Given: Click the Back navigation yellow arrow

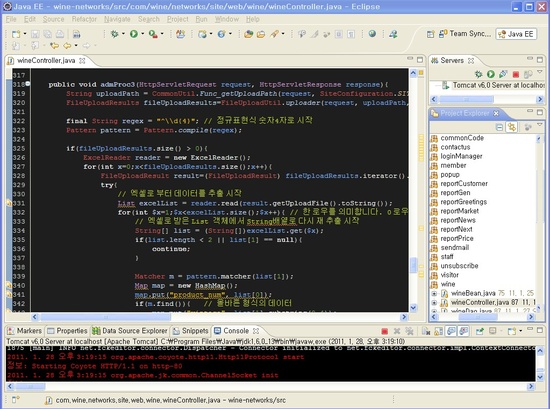Looking at the screenshot, I should 67,46.
